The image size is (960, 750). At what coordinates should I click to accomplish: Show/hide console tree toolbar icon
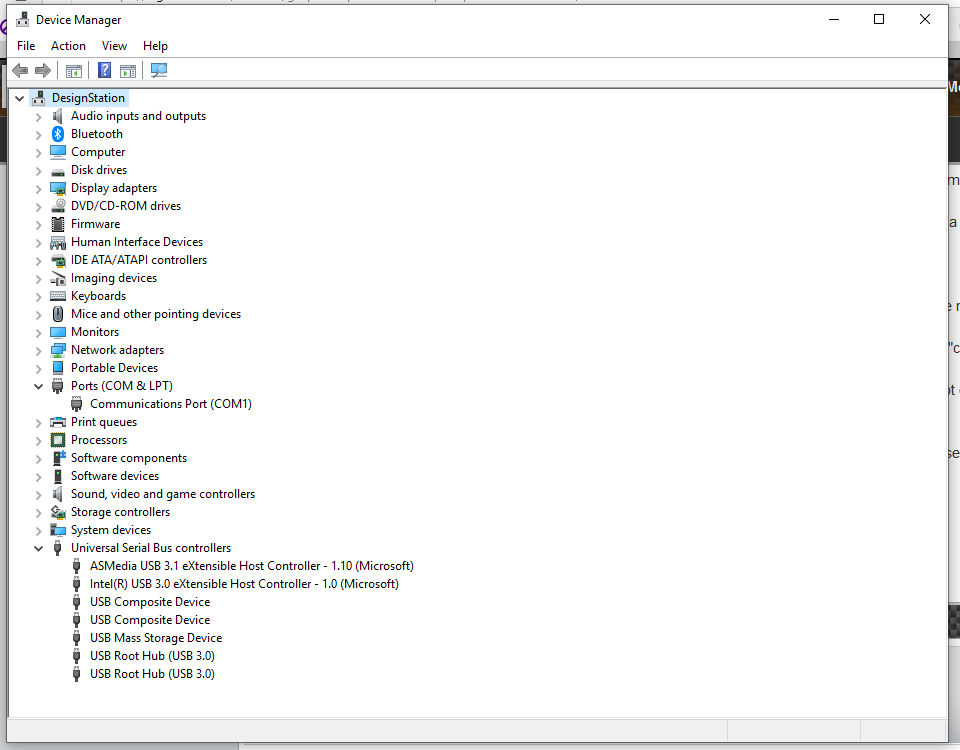coord(73,71)
